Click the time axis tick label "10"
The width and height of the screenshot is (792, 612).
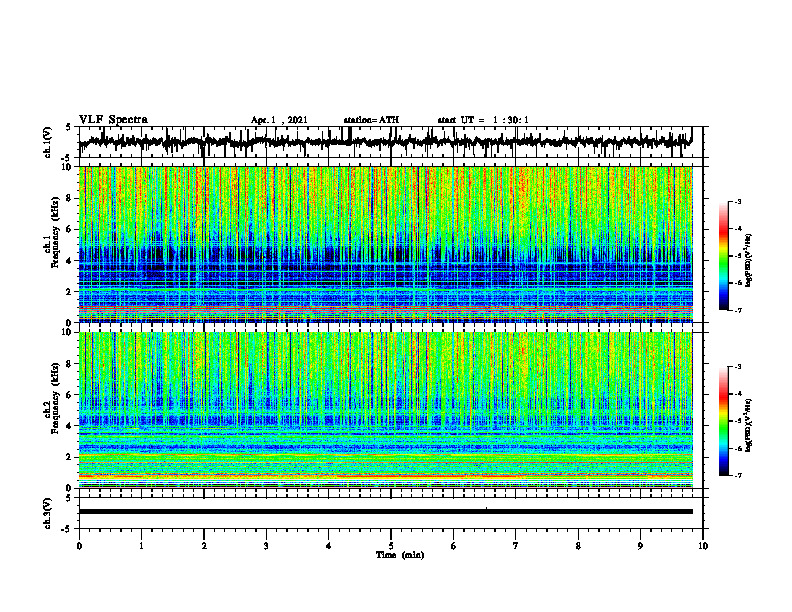(703, 546)
